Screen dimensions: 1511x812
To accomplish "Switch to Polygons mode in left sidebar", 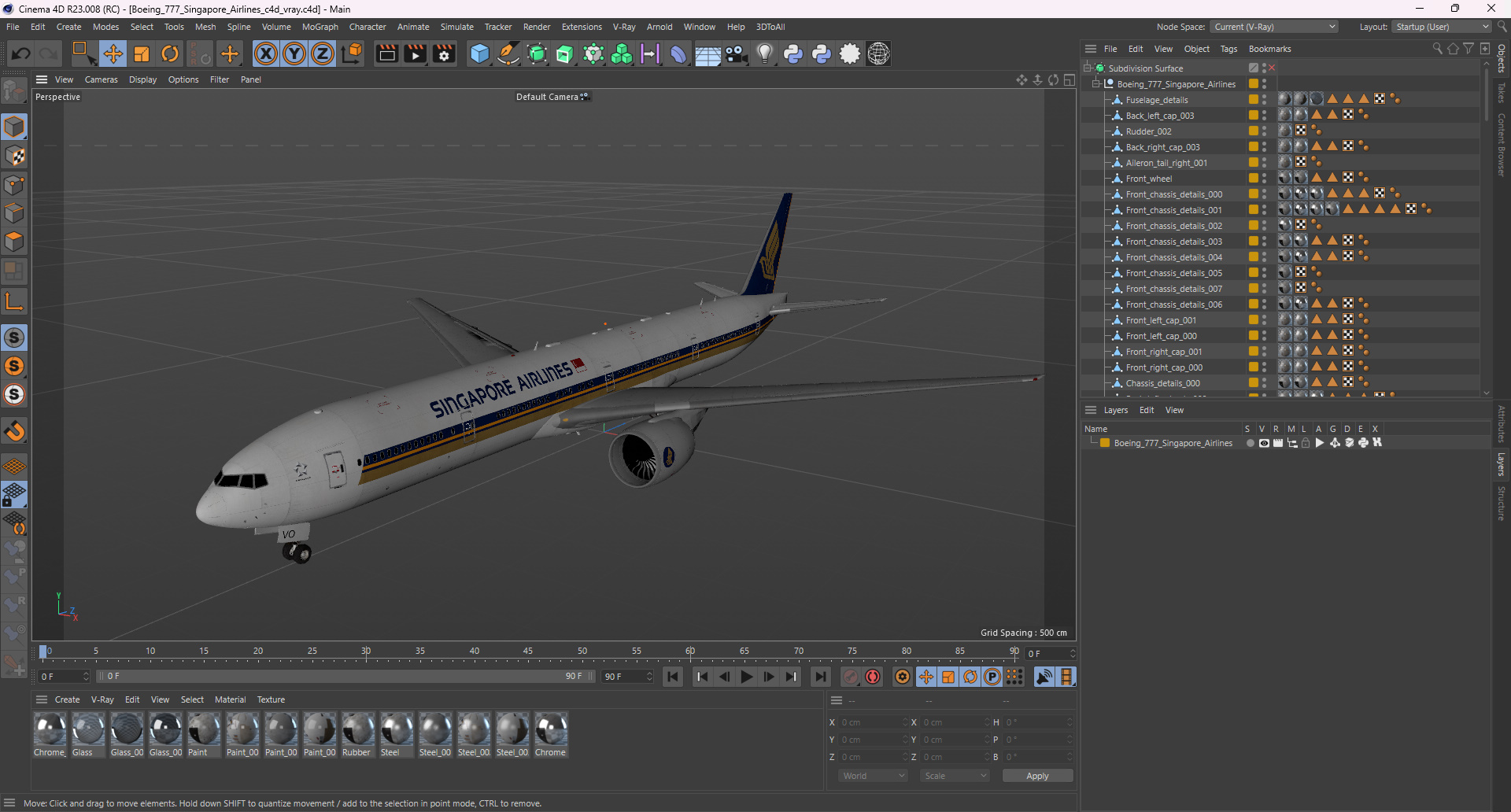I will pos(14,242).
